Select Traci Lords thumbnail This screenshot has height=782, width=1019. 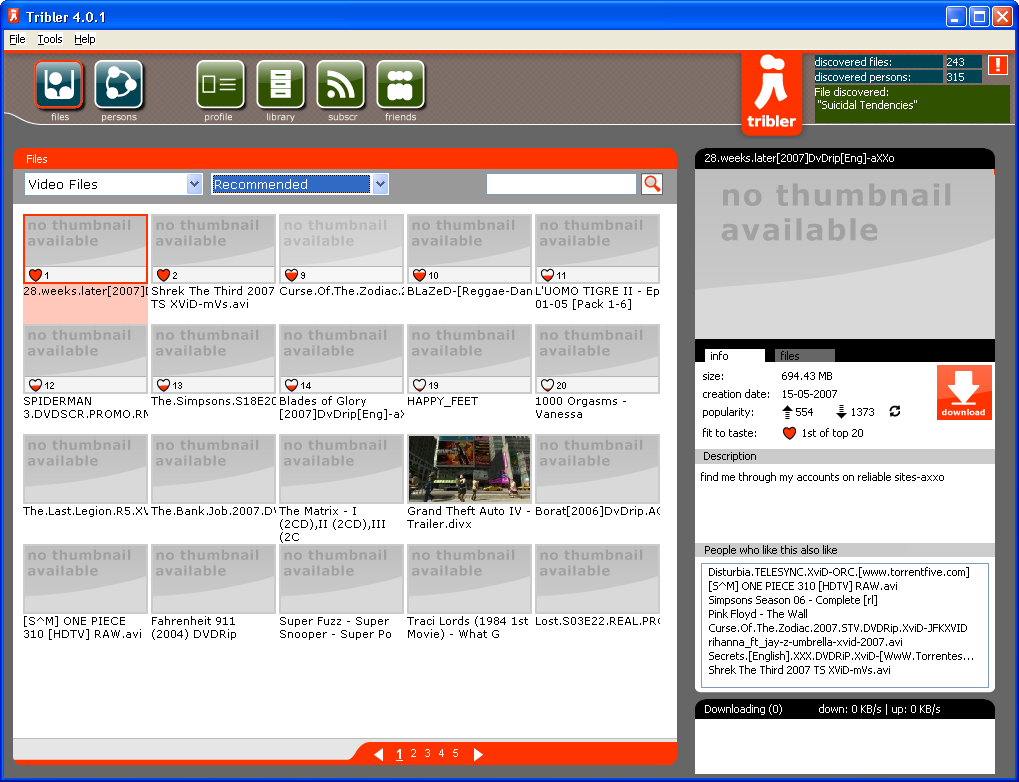coord(469,579)
